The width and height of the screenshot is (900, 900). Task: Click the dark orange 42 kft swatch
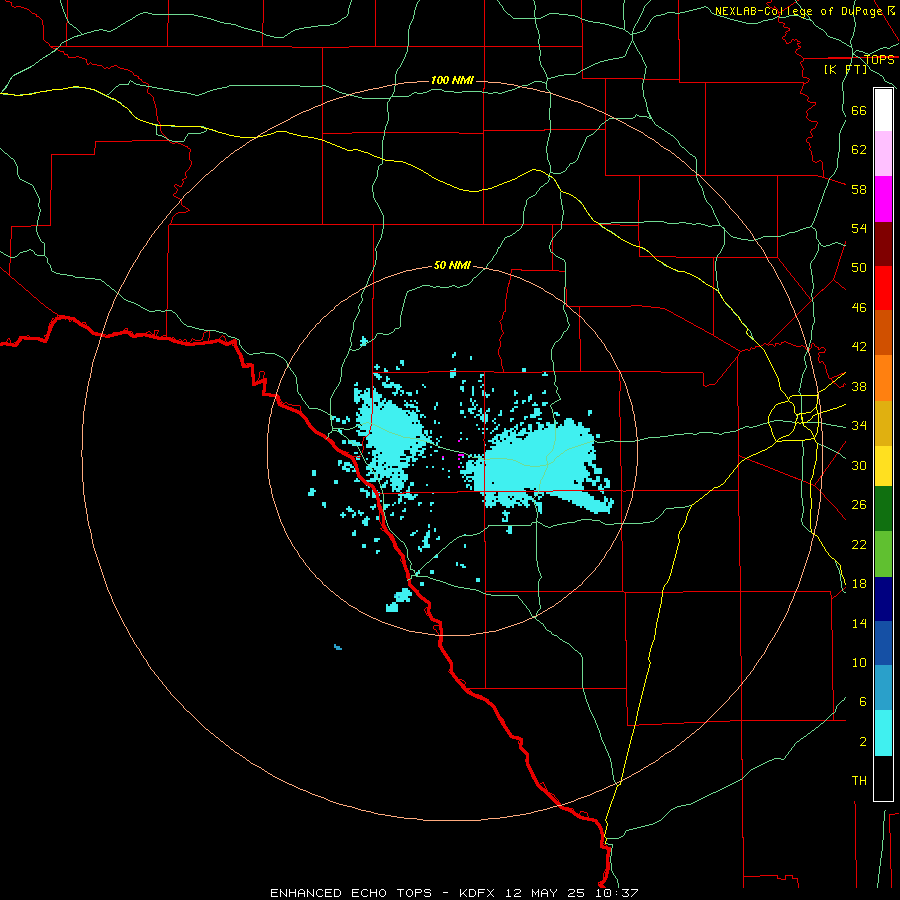pyautogui.click(x=883, y=333)
